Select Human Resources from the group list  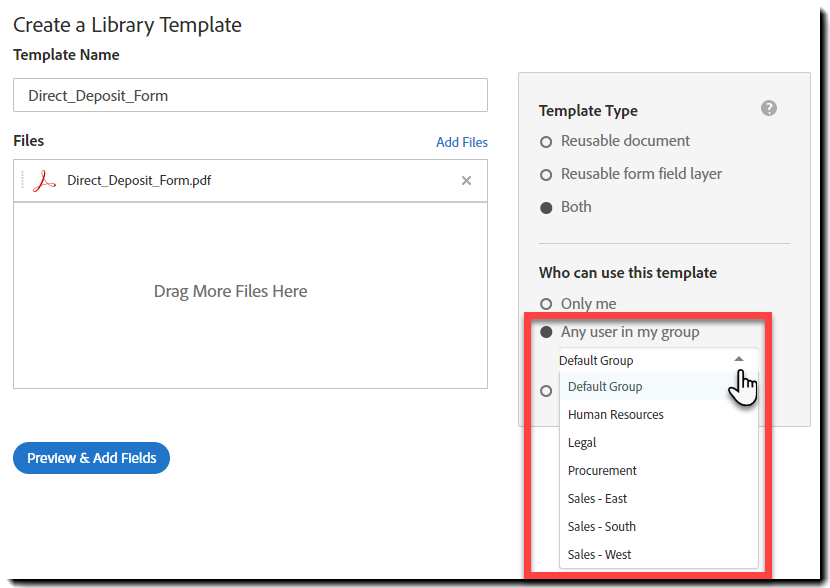click(x=615, y=415)
